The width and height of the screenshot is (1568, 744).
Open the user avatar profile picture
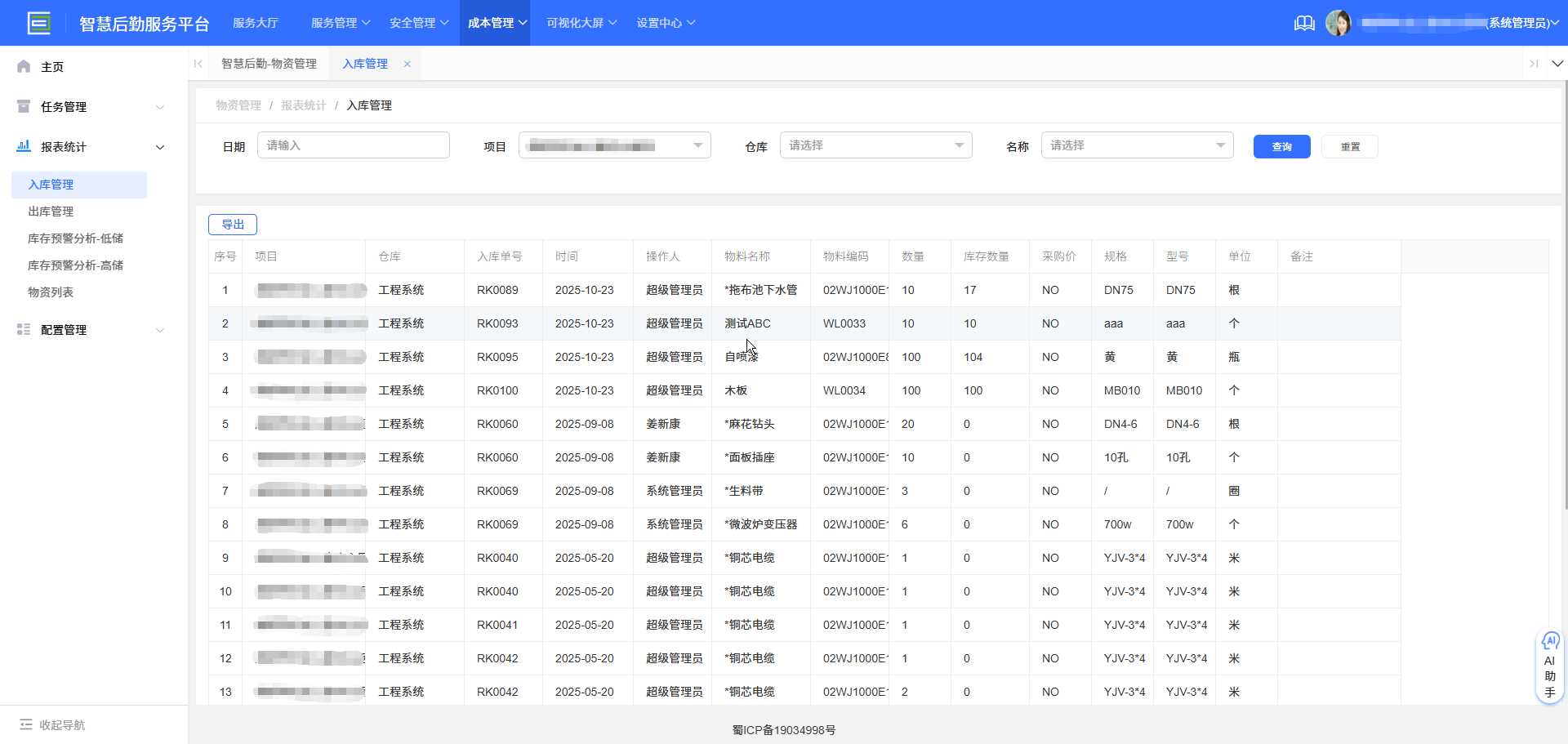tap(1339, 23)
